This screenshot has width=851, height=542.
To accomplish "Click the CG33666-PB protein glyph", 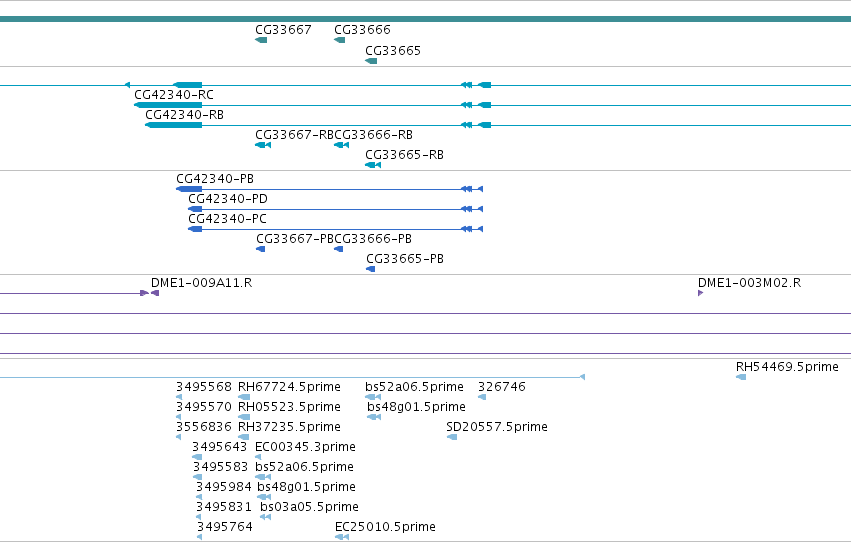I will (339, 250).
